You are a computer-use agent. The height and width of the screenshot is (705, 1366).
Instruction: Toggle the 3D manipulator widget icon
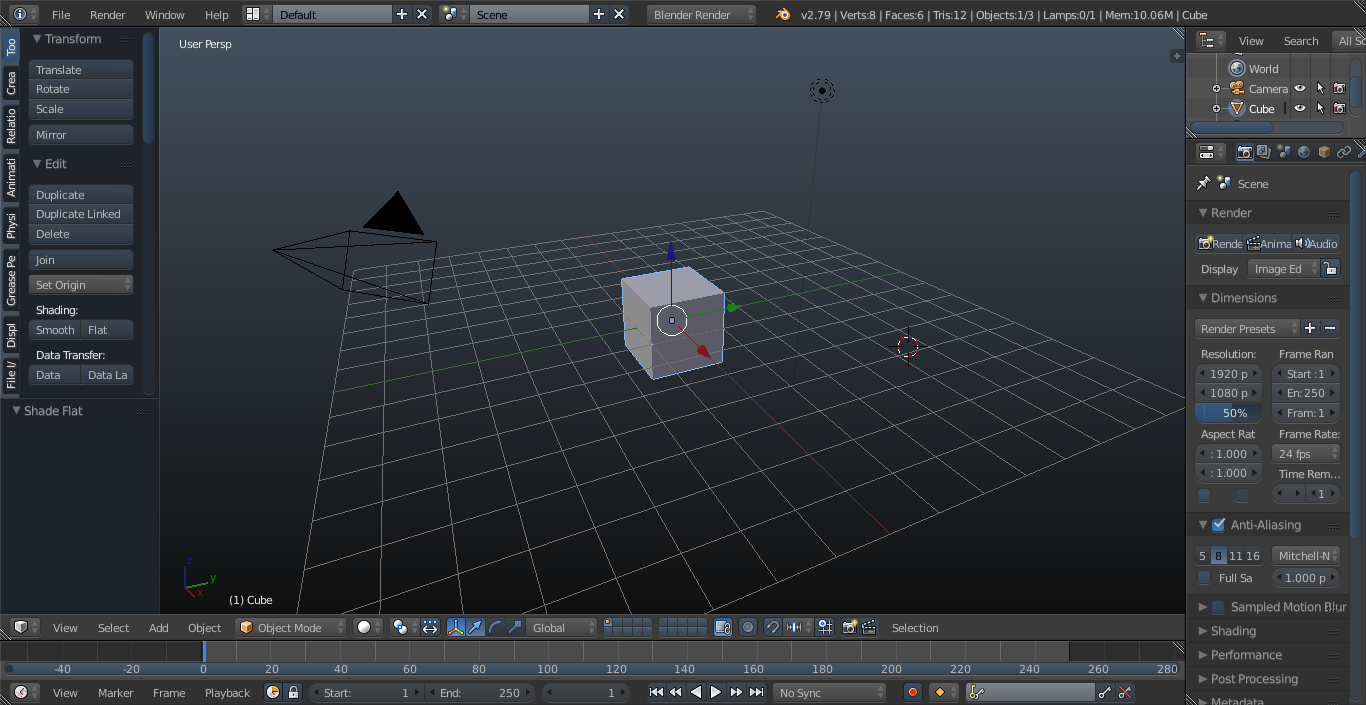[x=456, y=627]
